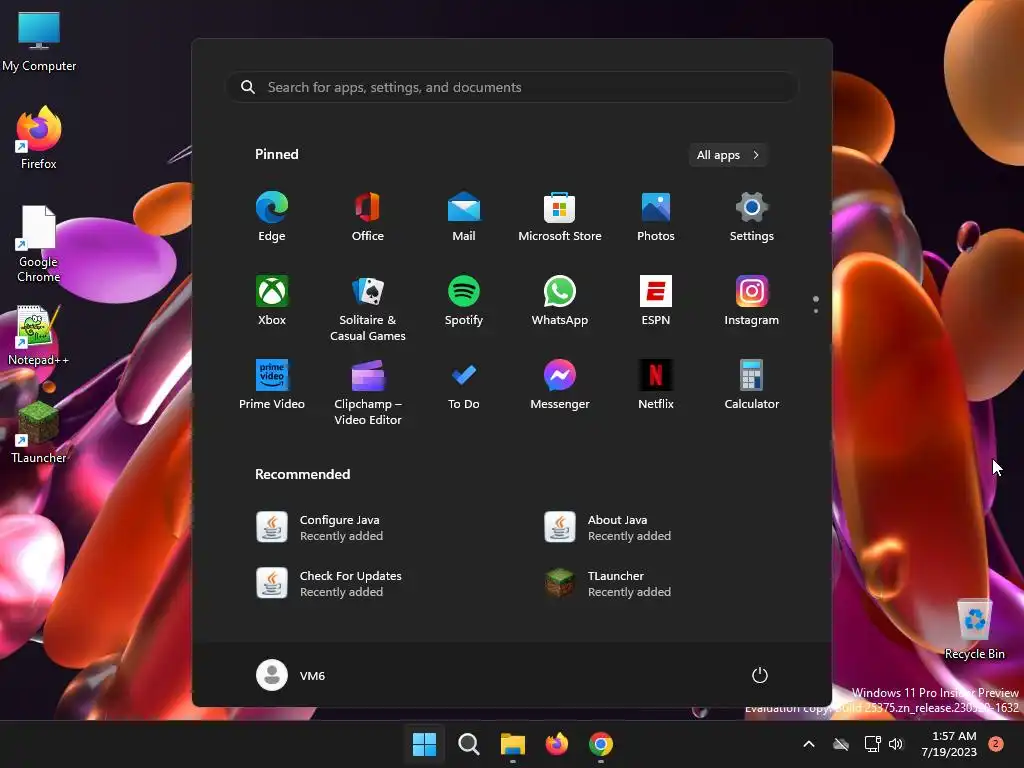Screen dimensions: 1024x768
Task: Open Microsoft Store
Action: [560, 217]
